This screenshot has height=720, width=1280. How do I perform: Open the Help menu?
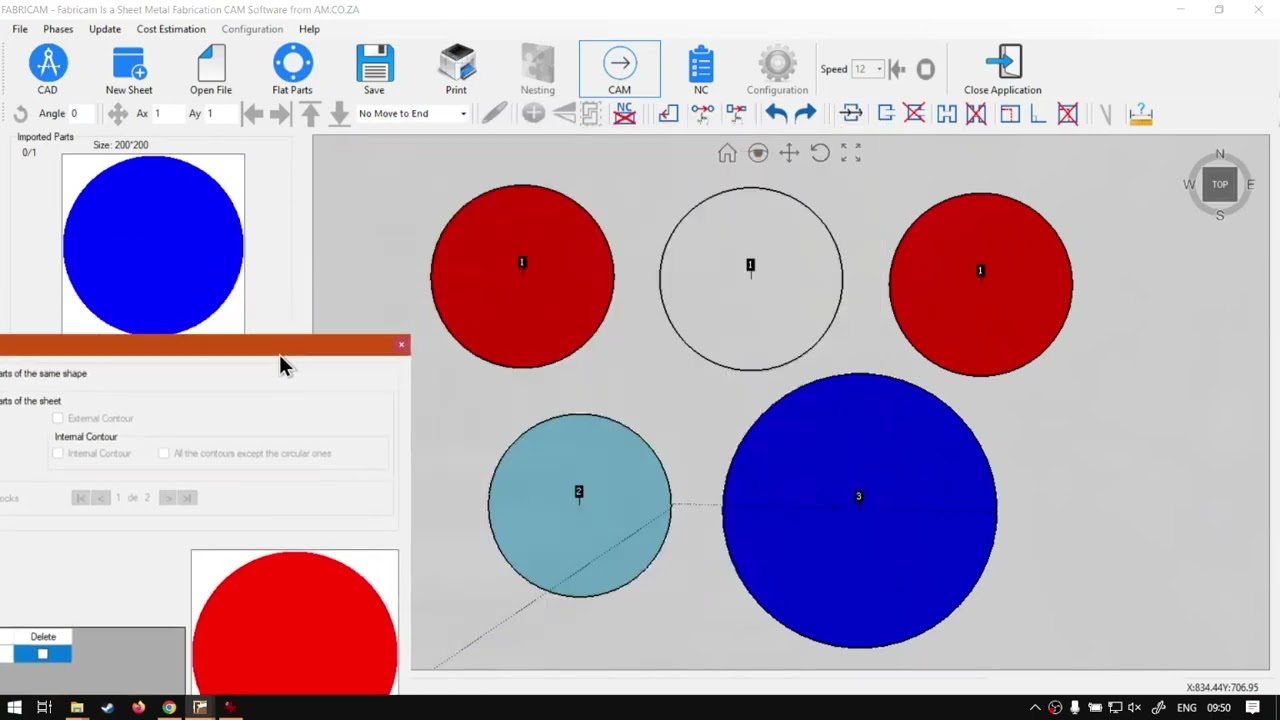309,29
